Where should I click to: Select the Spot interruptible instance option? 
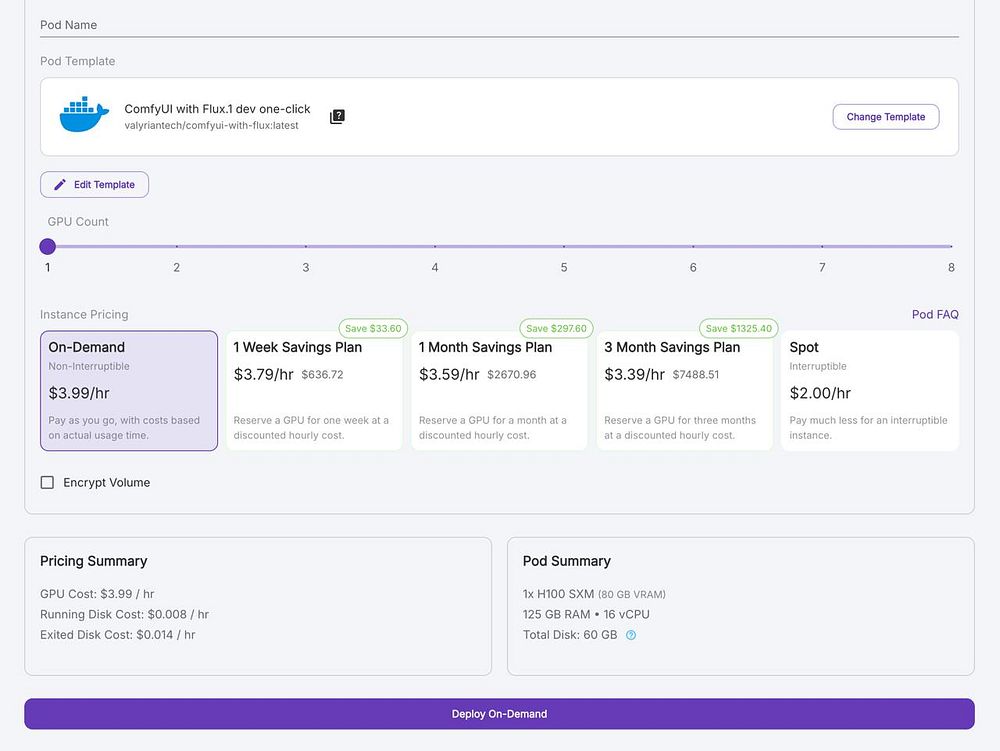869,391
